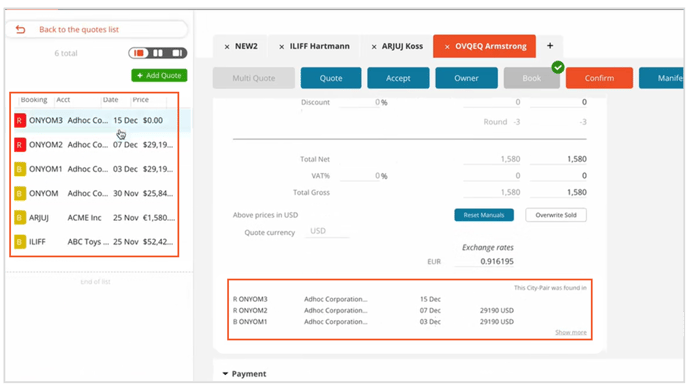Click red R status badge of ONYOM2
The image size is (688, 390).
pos(20,145)
